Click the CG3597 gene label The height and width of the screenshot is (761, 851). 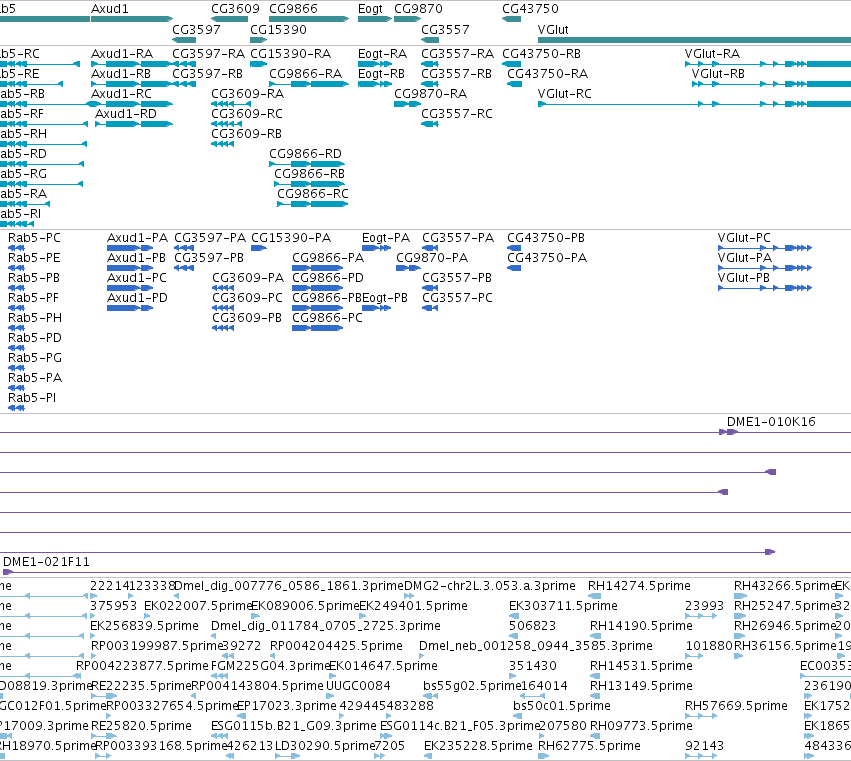pyautogui.click(x=196, y=29)
